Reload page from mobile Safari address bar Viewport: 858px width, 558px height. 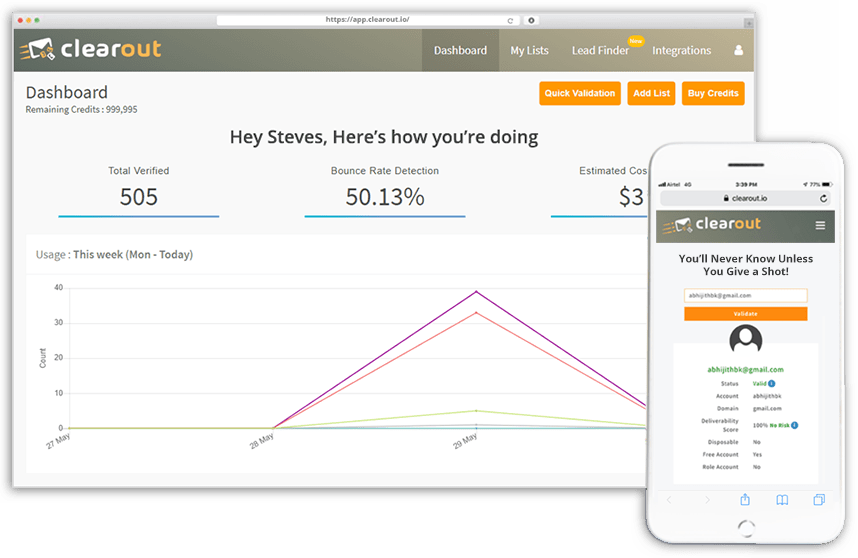tap(823, 198)
